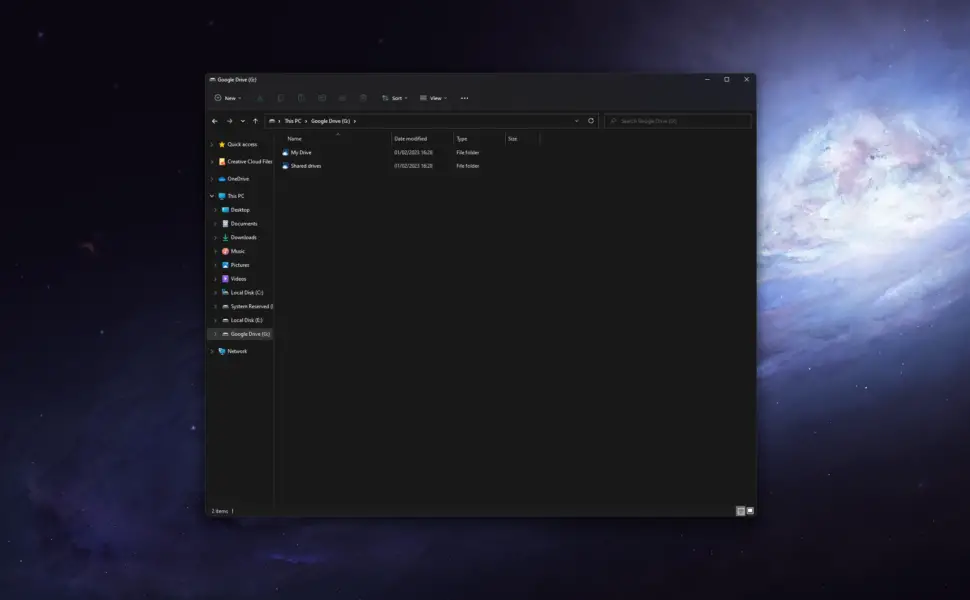Open OneDrive in the sidebar
This screenshot has height=600, width=970.
click(x=238, y=179)
